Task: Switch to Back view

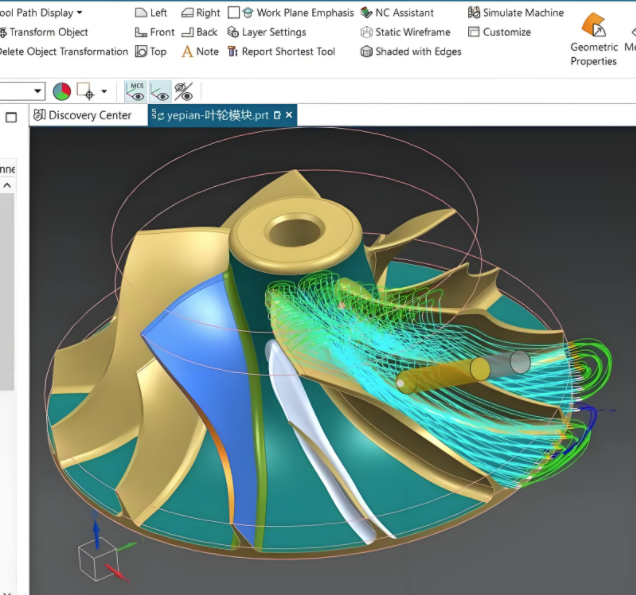Action: coord(200,32)
